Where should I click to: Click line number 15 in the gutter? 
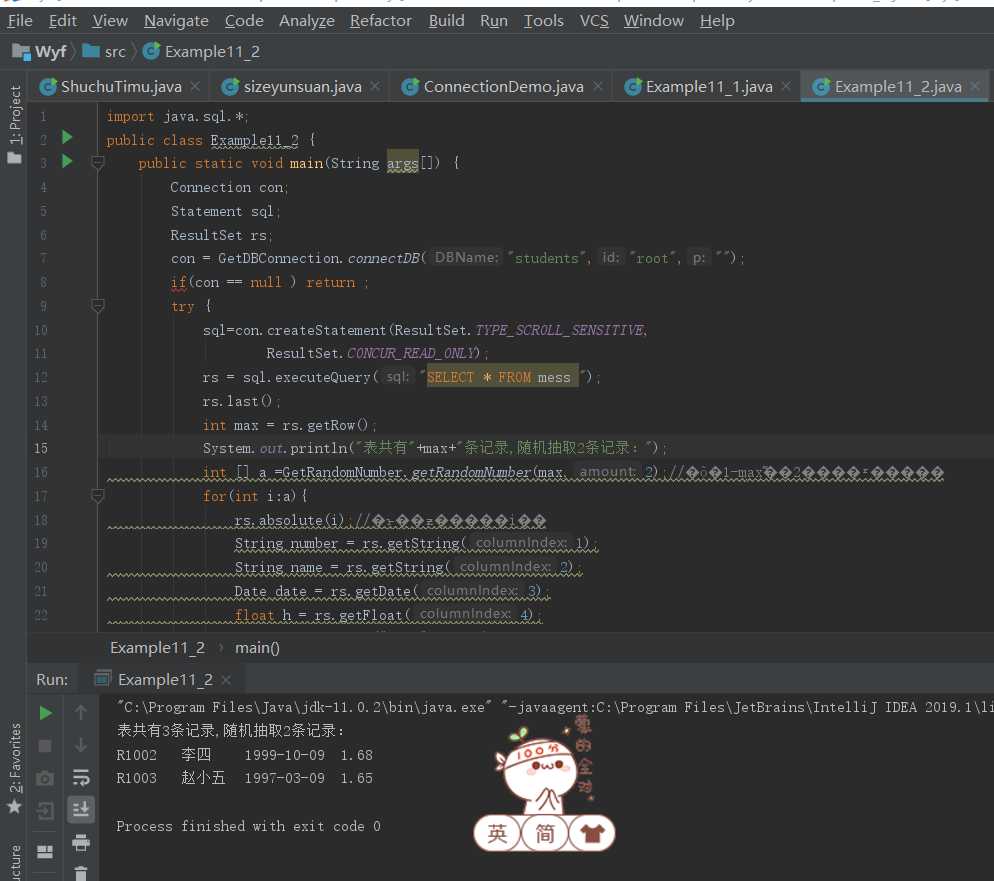41,448
